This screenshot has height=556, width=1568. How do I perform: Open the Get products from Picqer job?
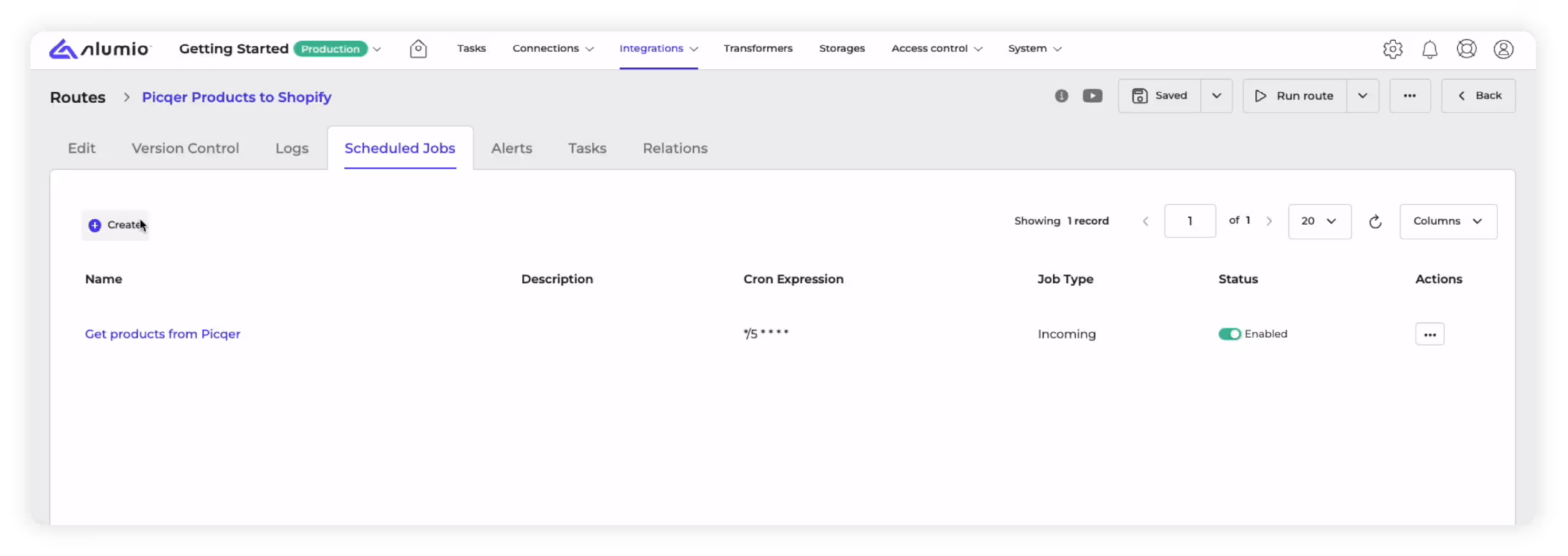coord(163,334)
